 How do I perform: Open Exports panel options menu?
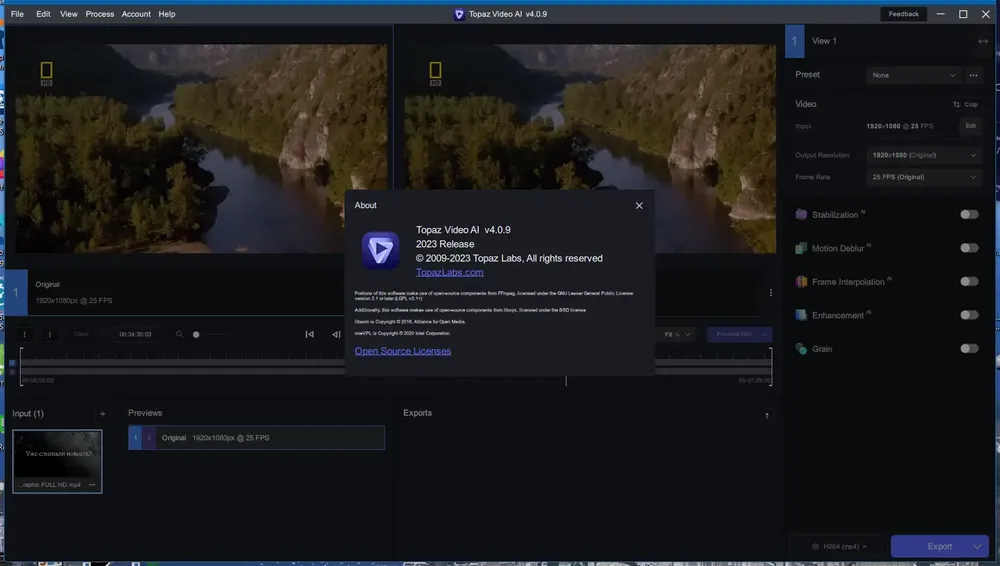point(767,415)
